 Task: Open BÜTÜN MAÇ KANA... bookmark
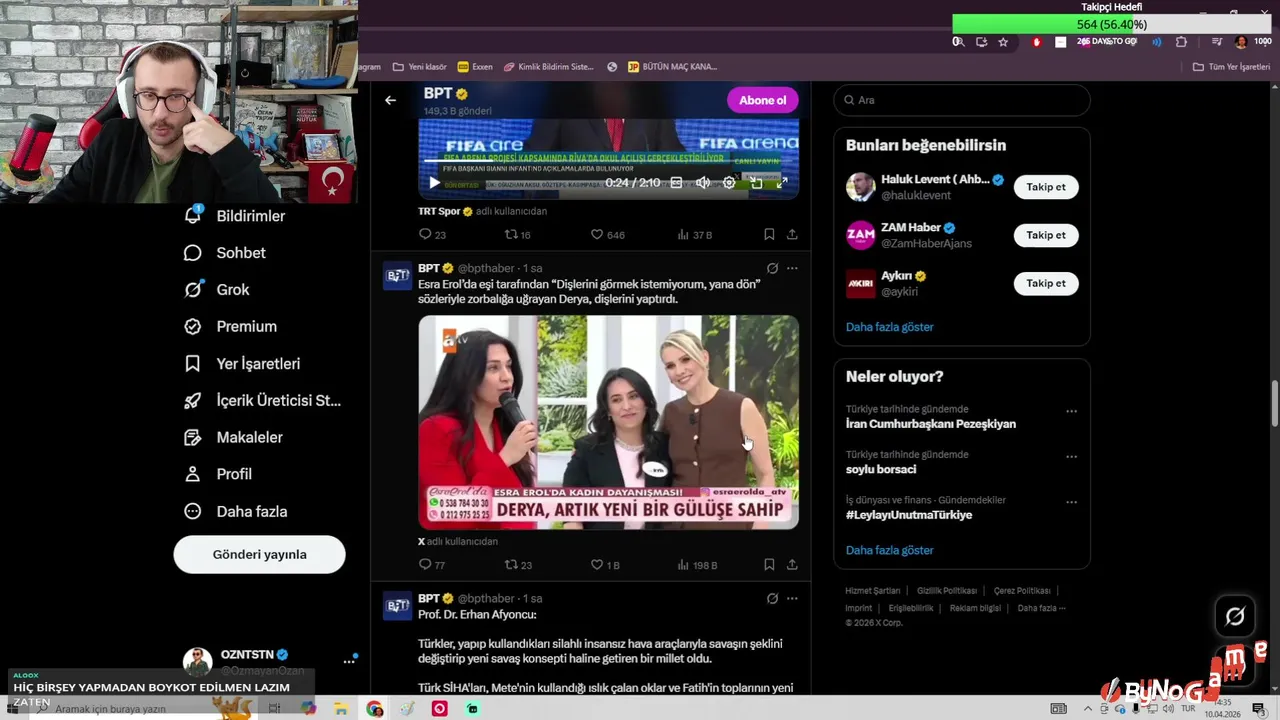click(672, 67)
